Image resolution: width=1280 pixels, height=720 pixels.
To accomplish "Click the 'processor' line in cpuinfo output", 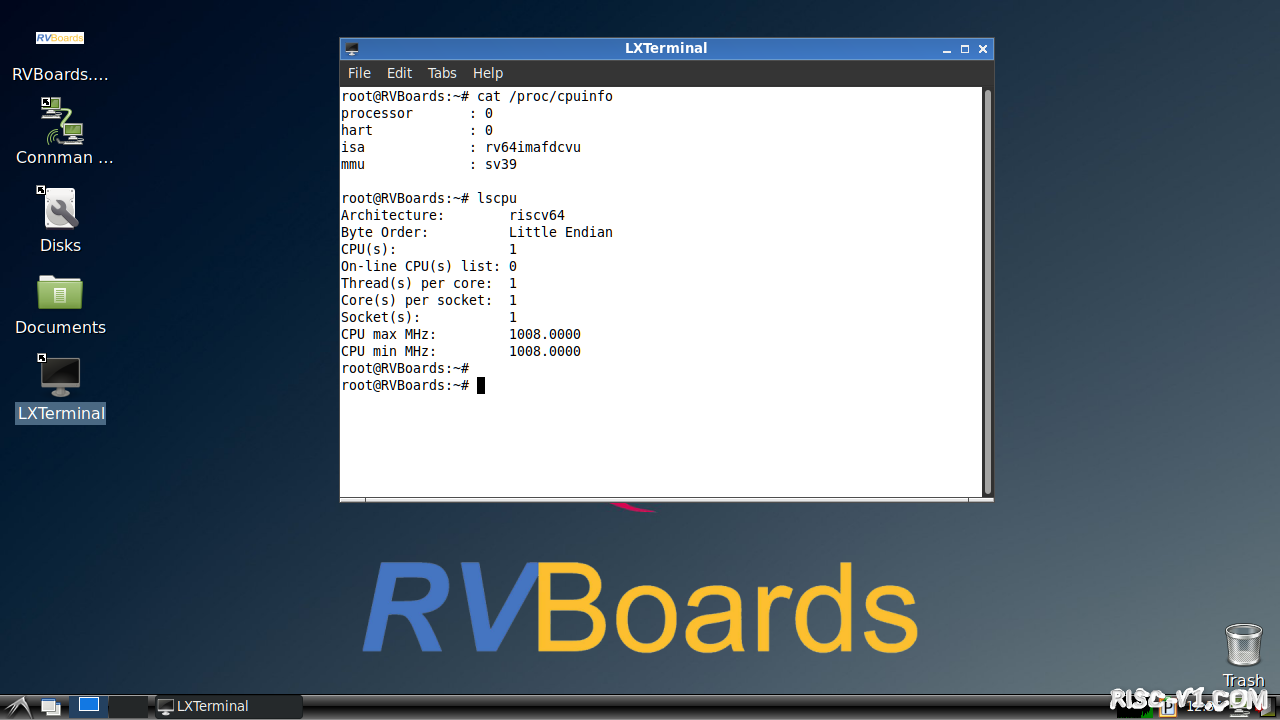I will pyautogui.click(x=417, y=113).
